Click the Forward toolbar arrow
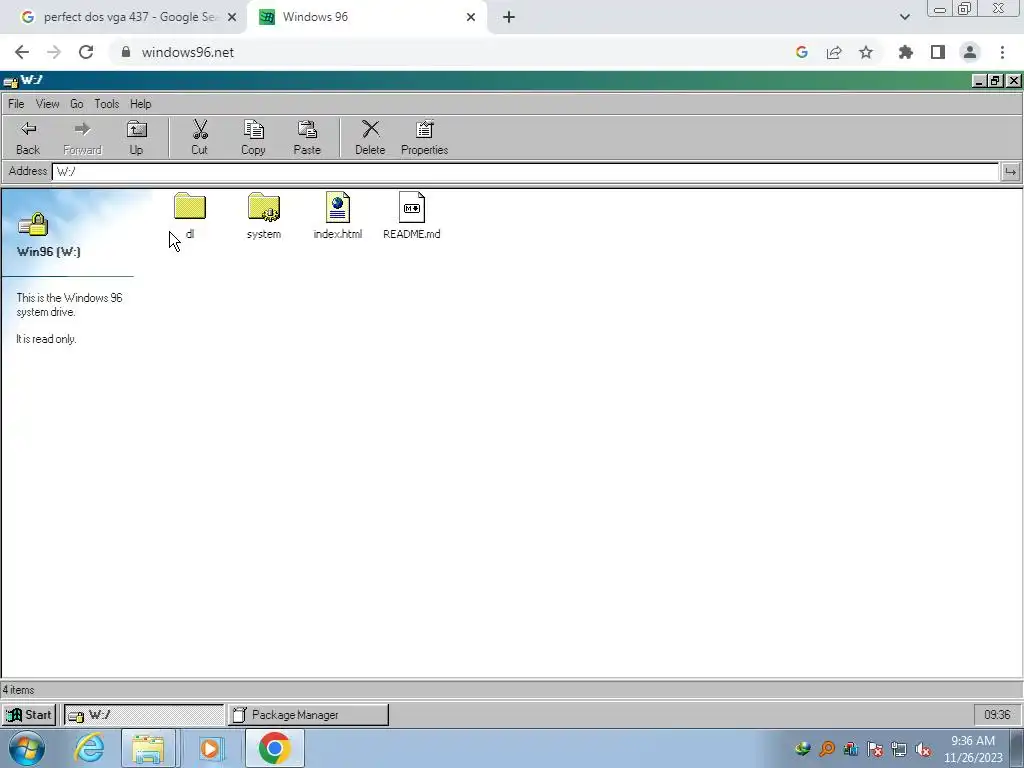Image resolution: width=1024 pixels, height=768 pixels. 82,138
